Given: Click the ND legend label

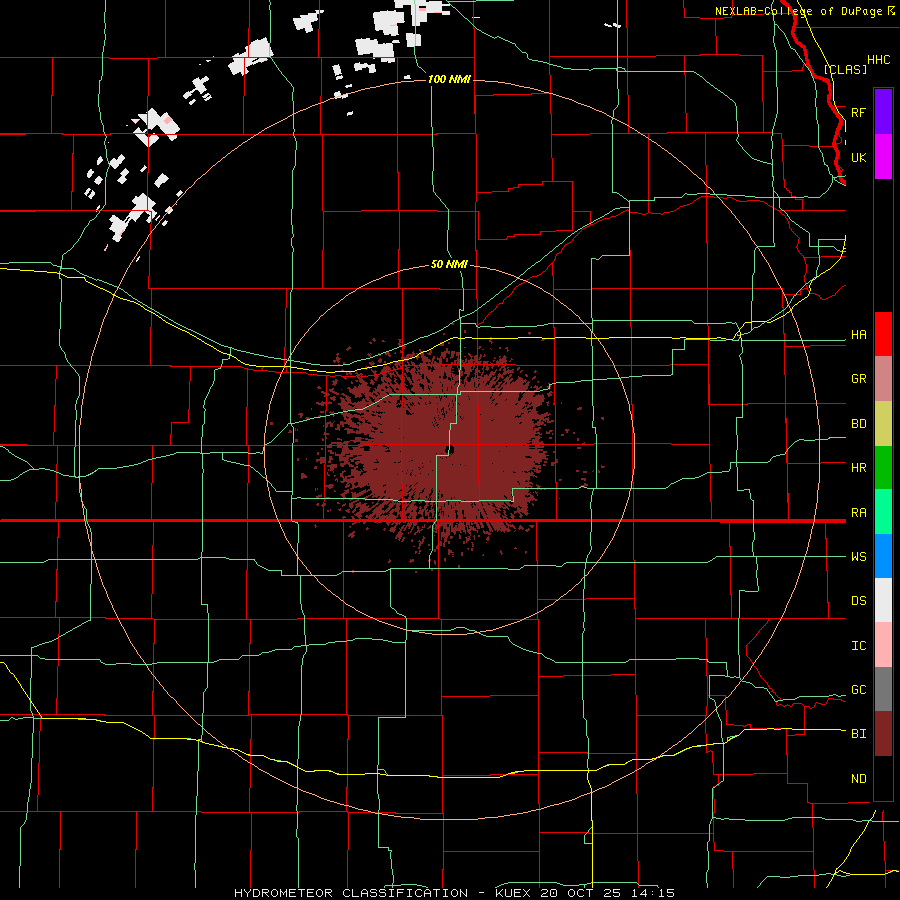Looking at the screenshot, I should (x=858, y=778).
